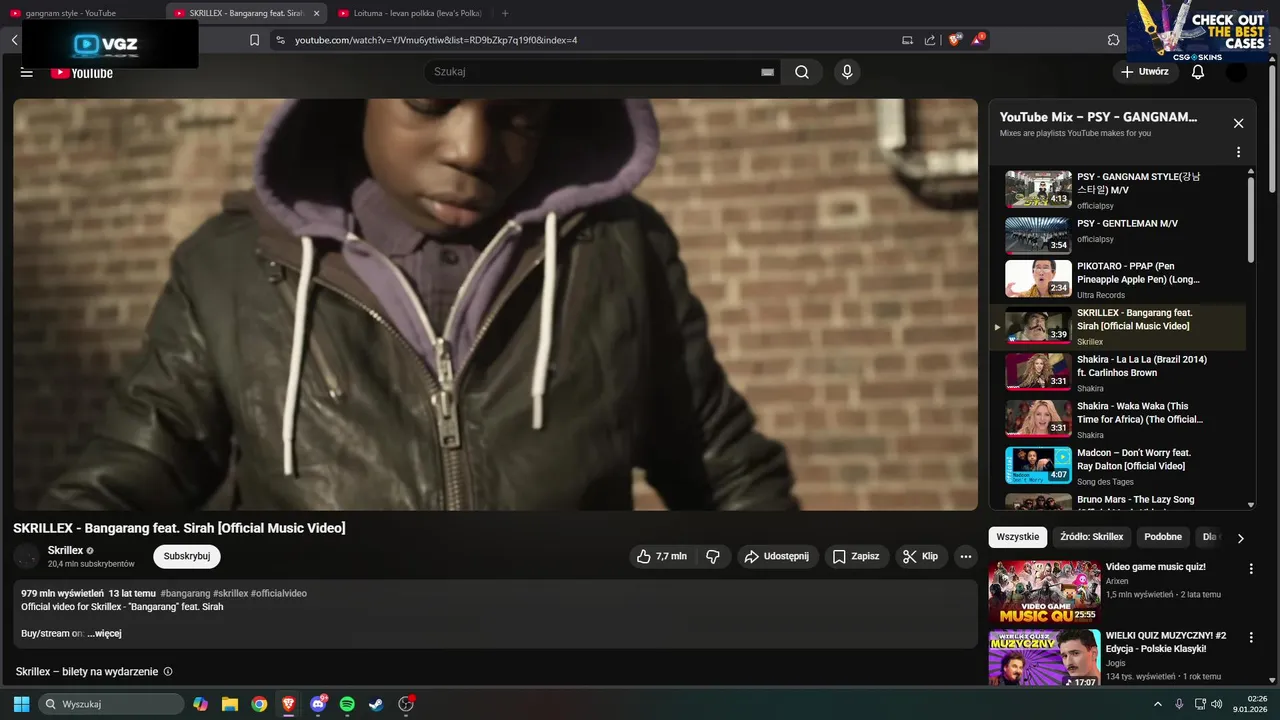The image size is (1280, 720).
Task: Close the SKRILLEX Bangarang browser tab
Action: click(x=316, y=13)
